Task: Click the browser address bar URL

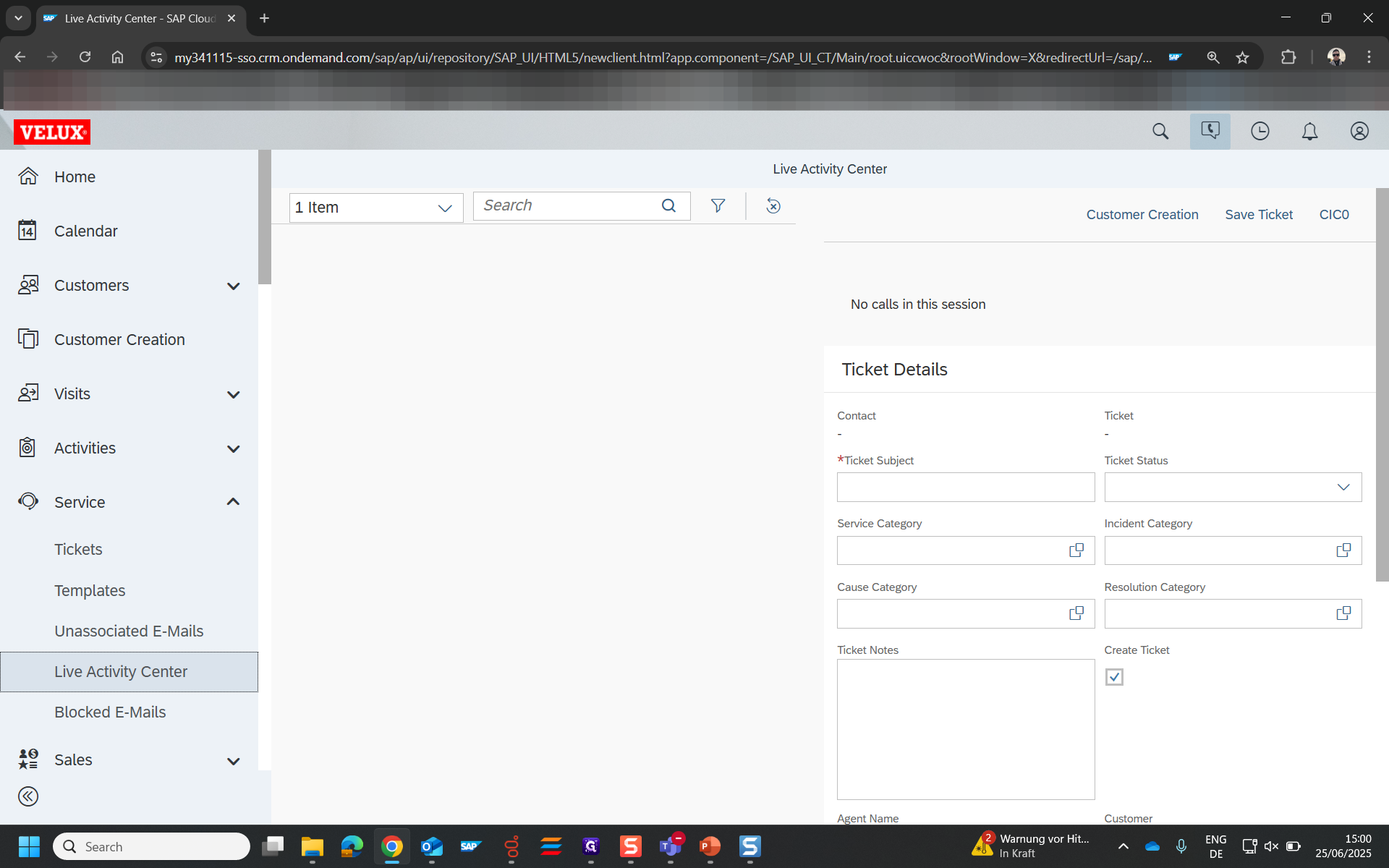Action: click(x=663, y=57)
